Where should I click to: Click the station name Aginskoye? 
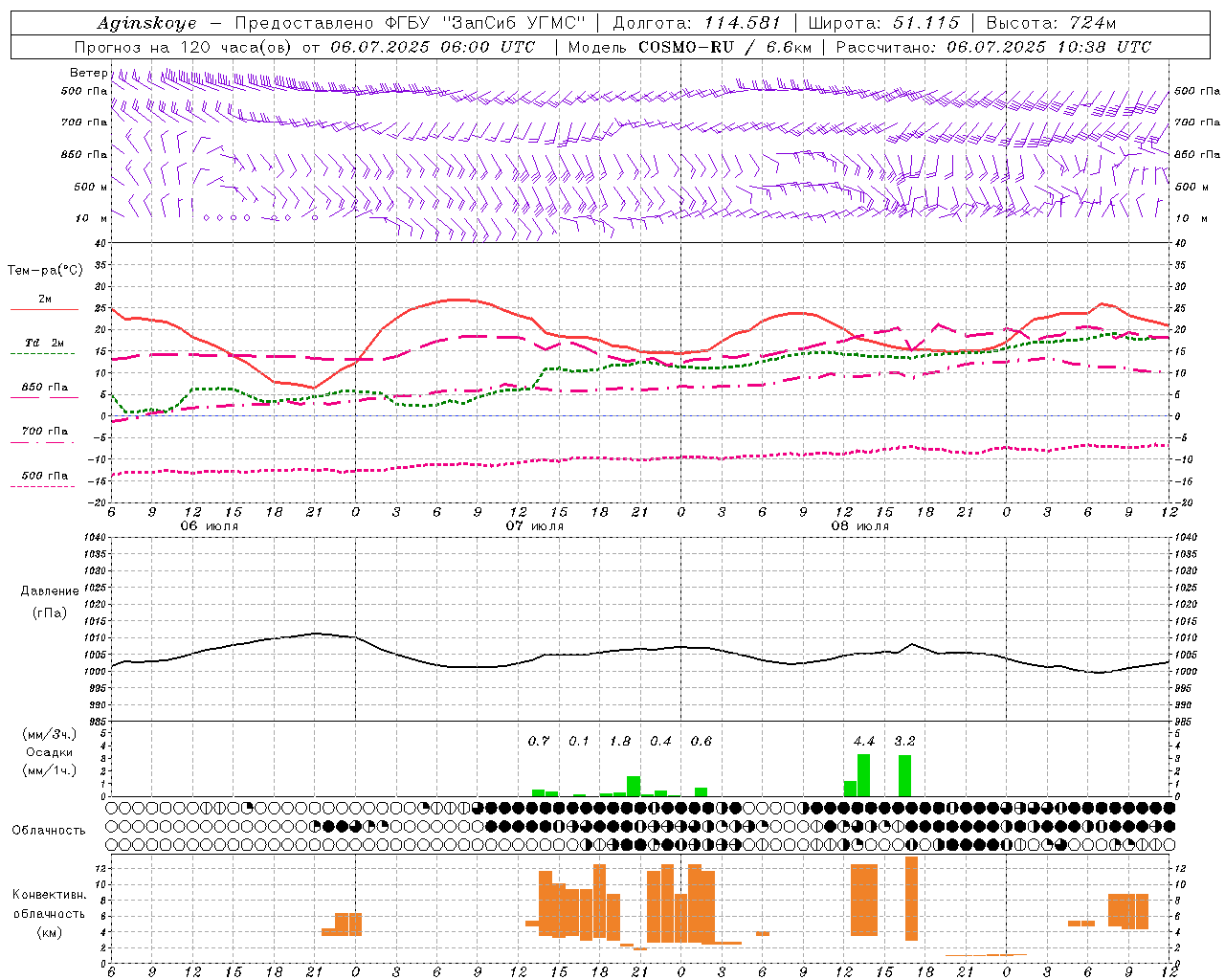146,24
